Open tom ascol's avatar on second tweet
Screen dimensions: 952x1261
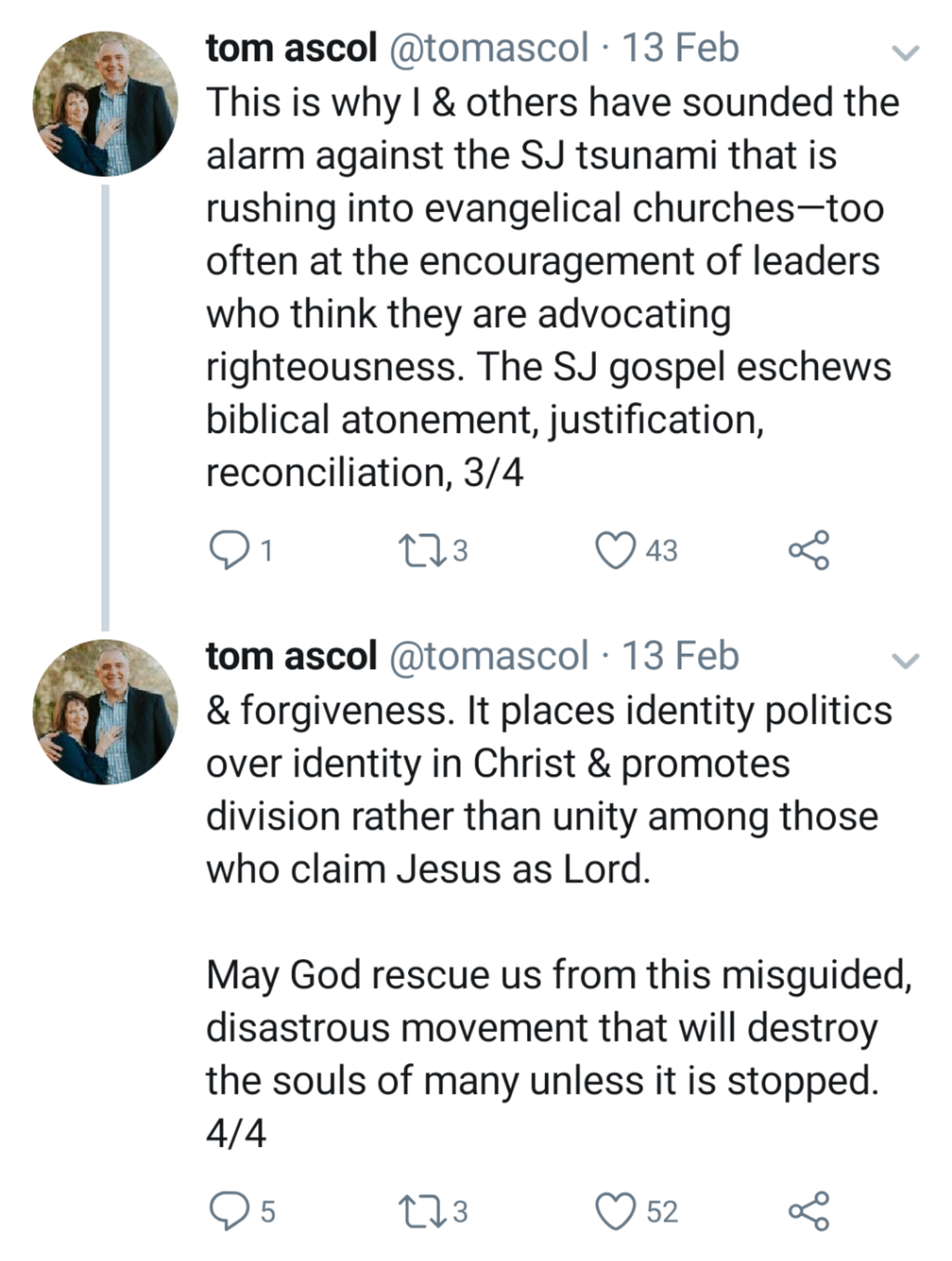[x=105, y=712]
